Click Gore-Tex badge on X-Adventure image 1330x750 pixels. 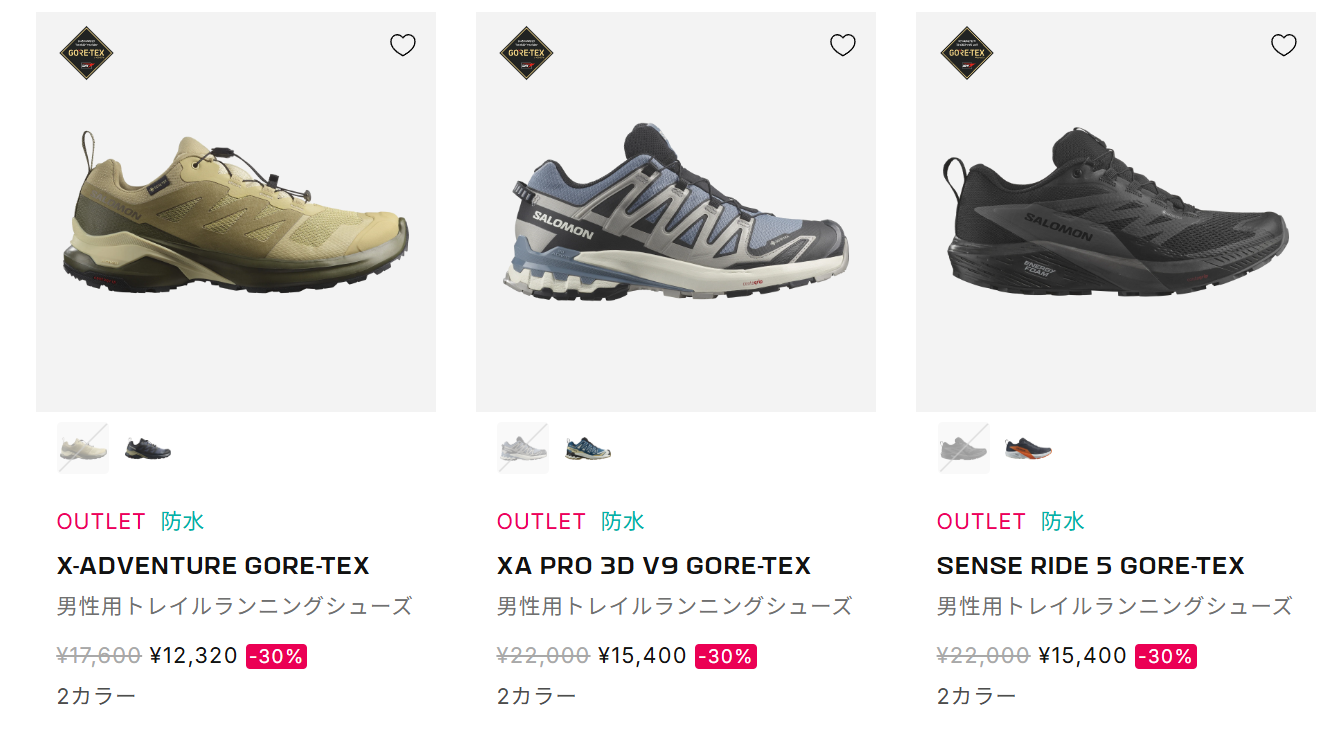click(x=86, y=53)
